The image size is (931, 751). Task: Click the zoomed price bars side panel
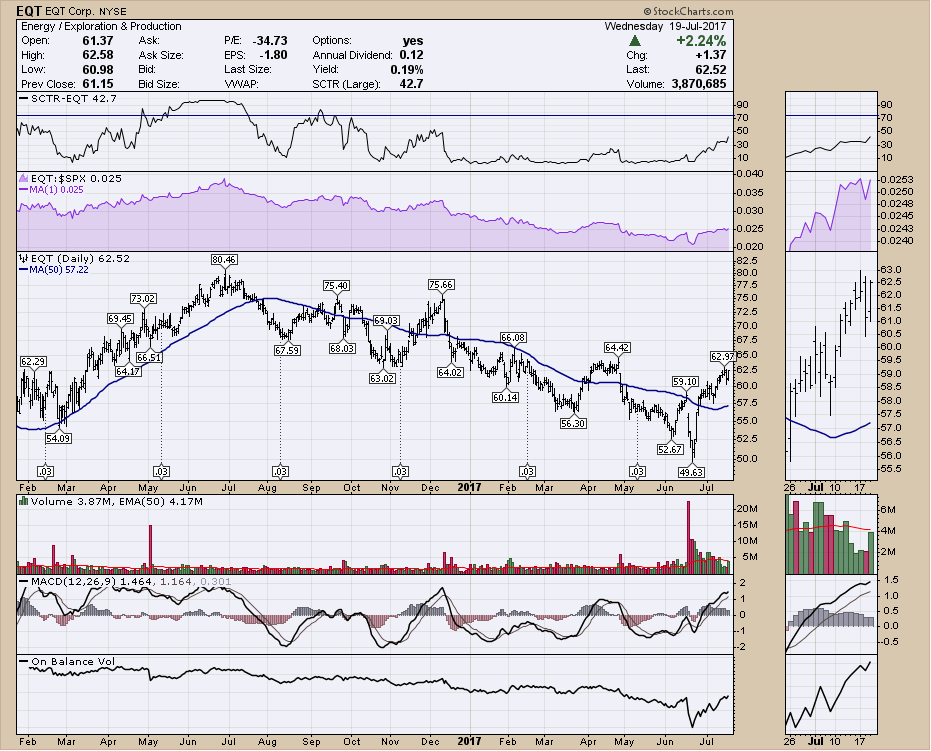pos(831,366)
